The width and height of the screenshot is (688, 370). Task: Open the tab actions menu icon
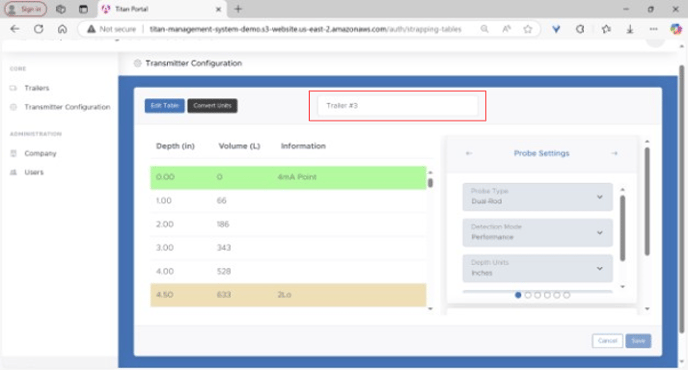83,9
